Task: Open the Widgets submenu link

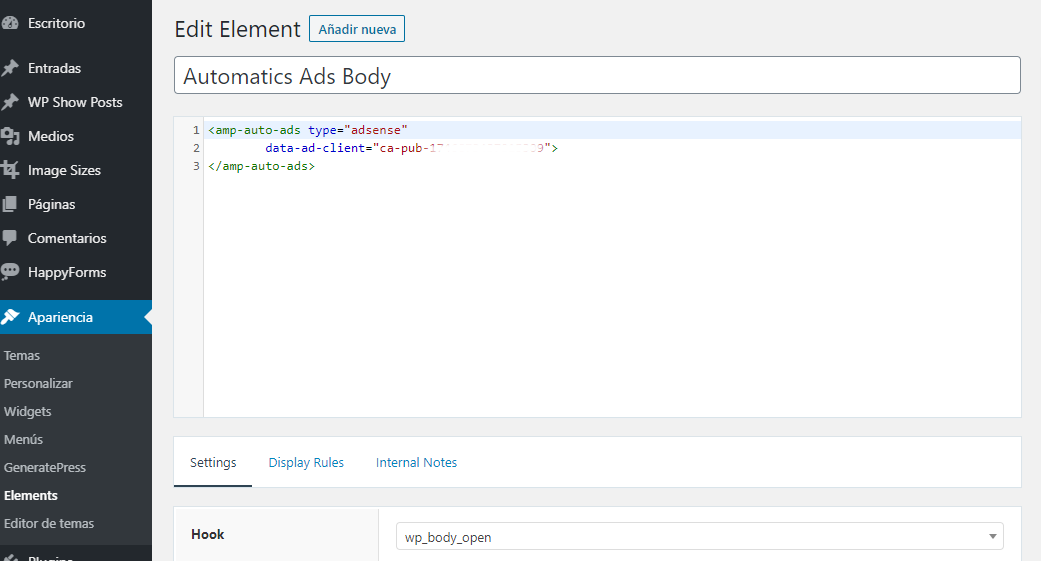Action: coord(28,411)
